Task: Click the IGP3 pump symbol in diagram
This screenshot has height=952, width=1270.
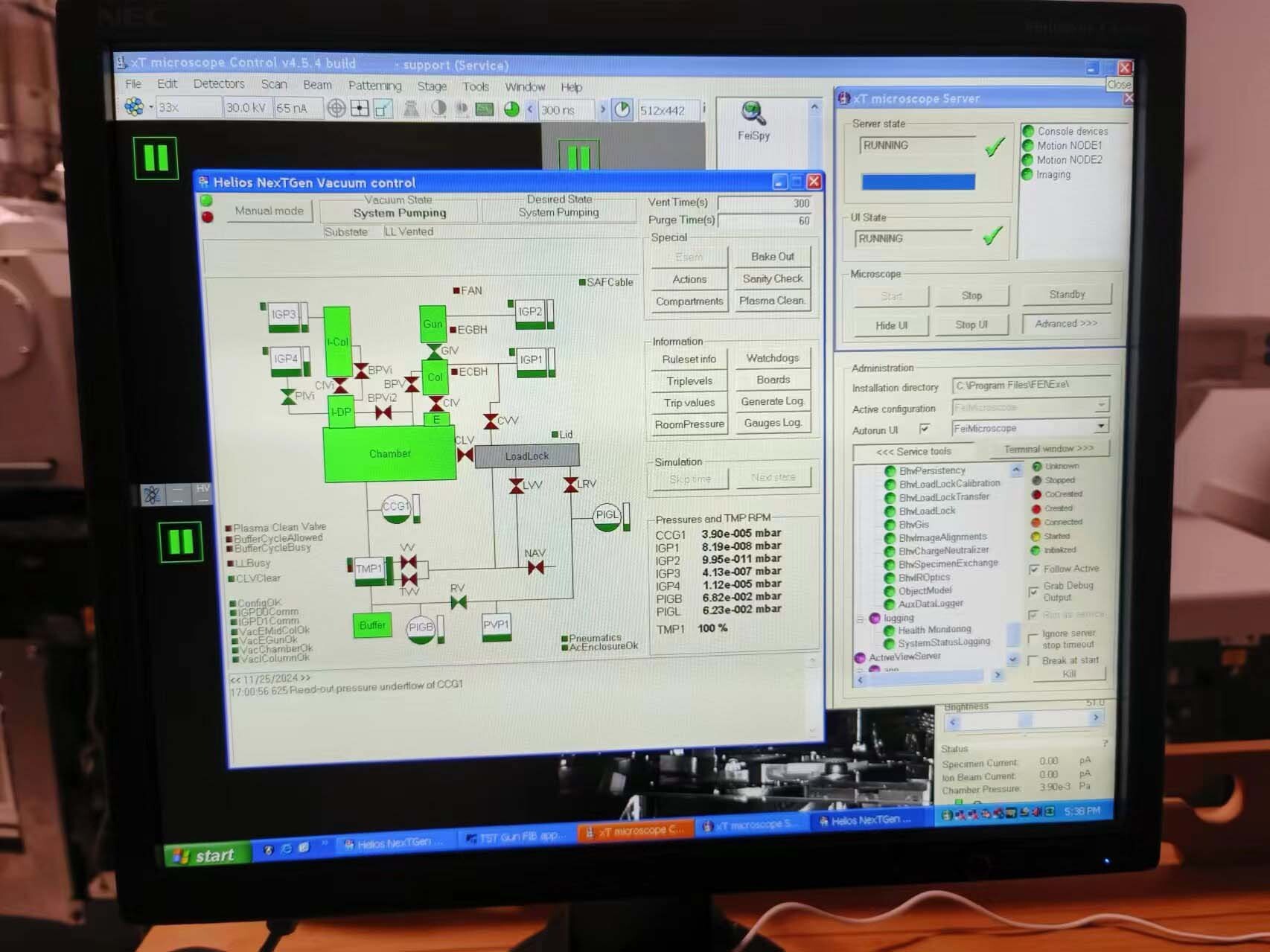Action: (x=284, y=316)
